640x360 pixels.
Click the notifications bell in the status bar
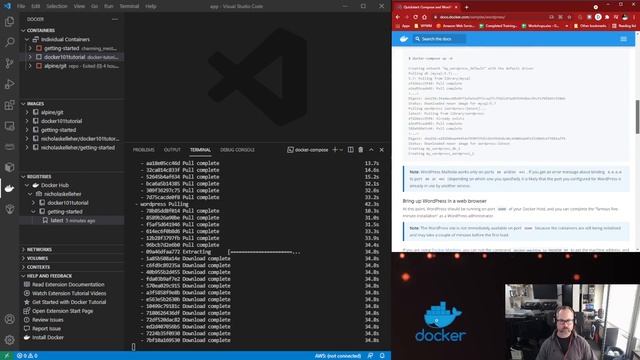coord(382,356)
